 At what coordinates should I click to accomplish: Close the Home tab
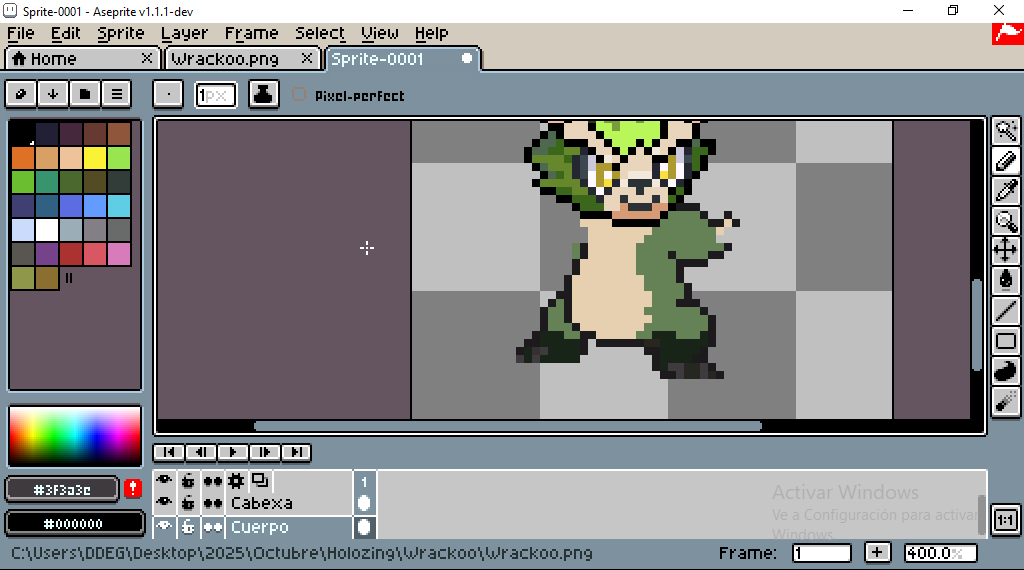tap(147, 58)
